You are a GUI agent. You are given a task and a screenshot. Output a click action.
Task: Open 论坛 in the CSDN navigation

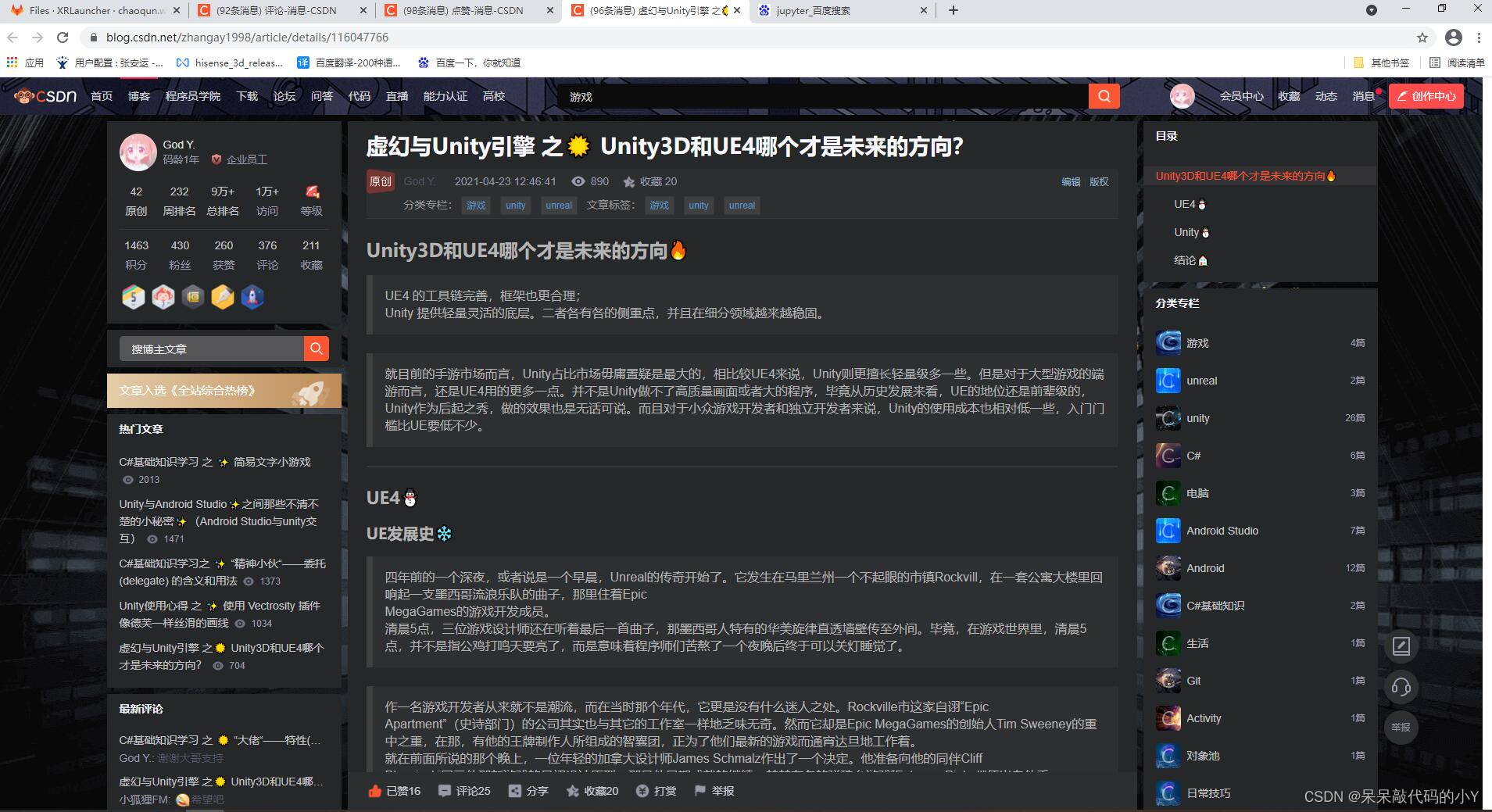point(284,96)
